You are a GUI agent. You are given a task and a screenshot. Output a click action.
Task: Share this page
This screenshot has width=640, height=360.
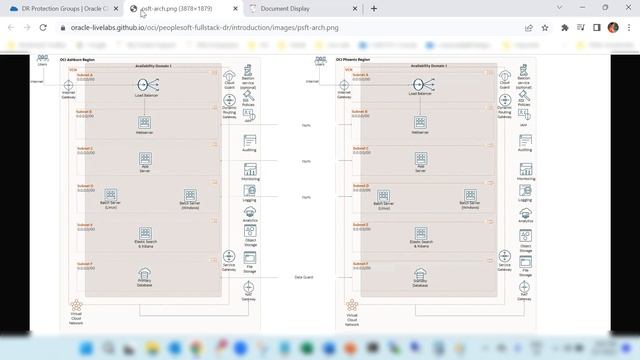pos(529,28)
